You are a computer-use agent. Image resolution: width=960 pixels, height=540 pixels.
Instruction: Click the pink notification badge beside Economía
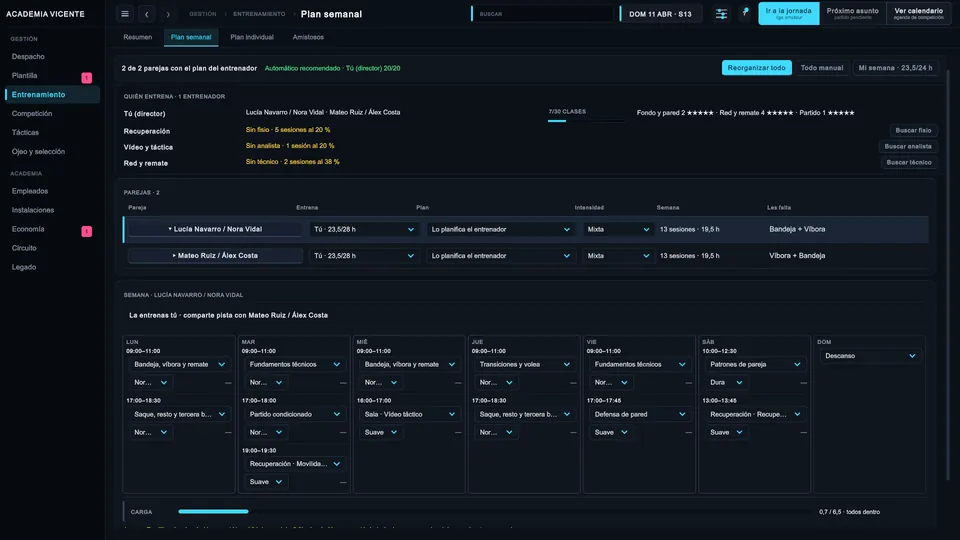coord(87,231)
